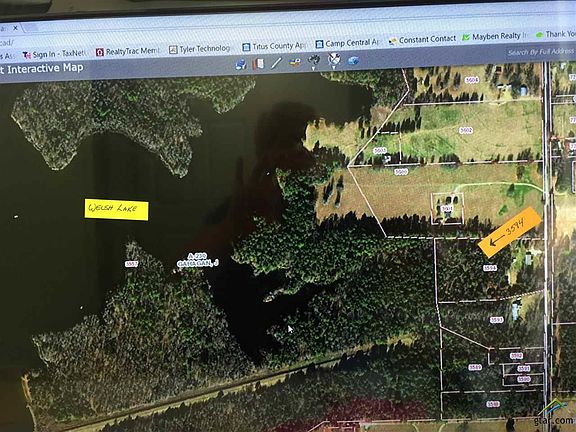Open the red book export icon
Viewport: 576px width, 432px height.
[x=258, y=64]
